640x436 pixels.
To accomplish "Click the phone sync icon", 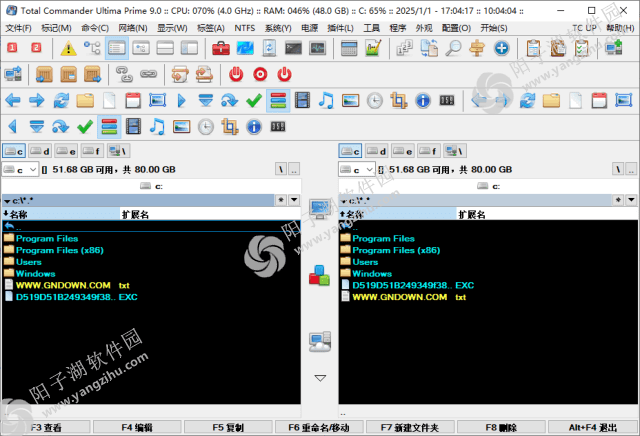I will pyautogui.click(x=269, y=48).
